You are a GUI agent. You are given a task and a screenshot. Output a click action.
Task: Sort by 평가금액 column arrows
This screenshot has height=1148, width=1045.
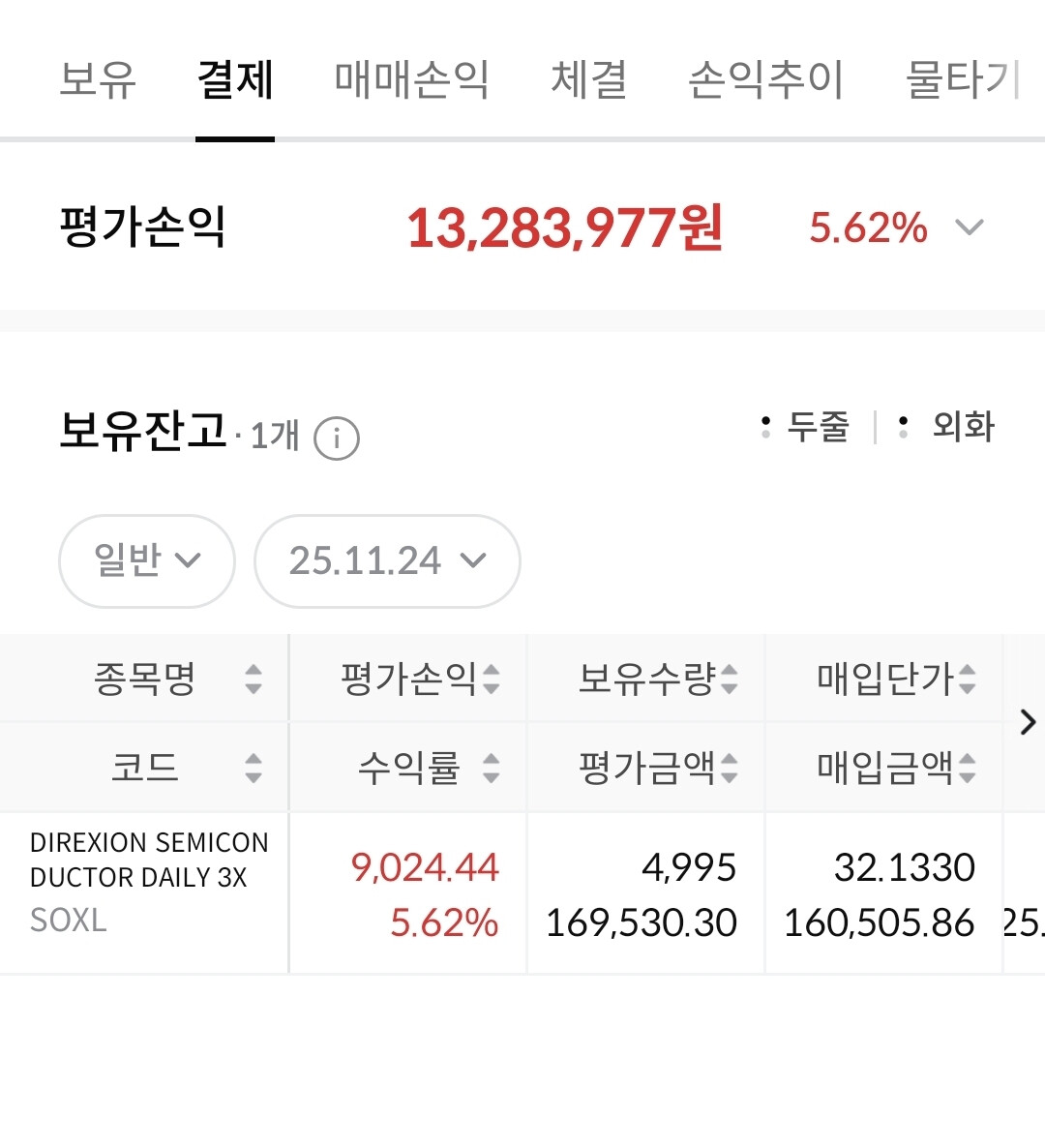click(x=729, y=768)
